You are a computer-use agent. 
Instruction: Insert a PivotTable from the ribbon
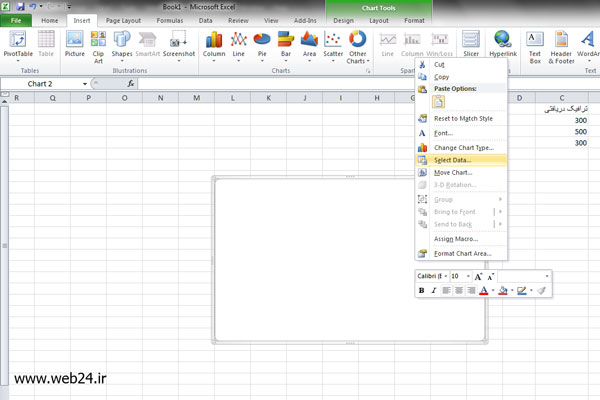click(x=18, y=45)
